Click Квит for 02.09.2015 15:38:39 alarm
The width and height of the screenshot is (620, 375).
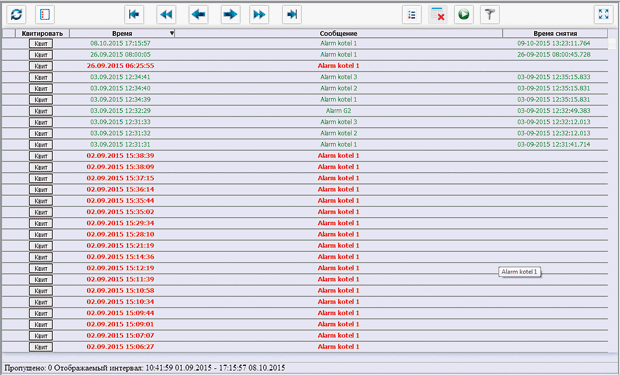(41, 156)
